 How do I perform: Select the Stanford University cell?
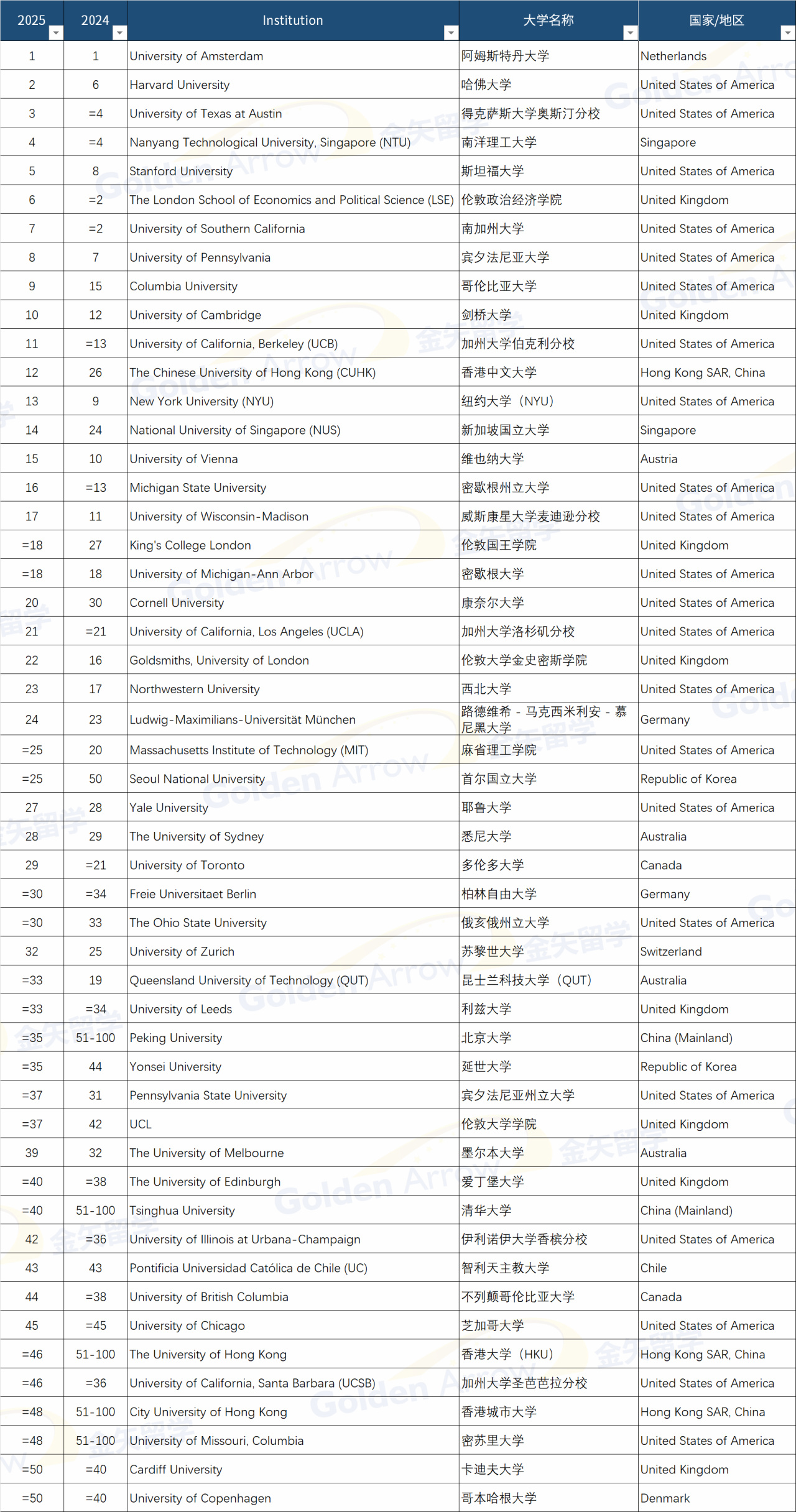[181, 172]
